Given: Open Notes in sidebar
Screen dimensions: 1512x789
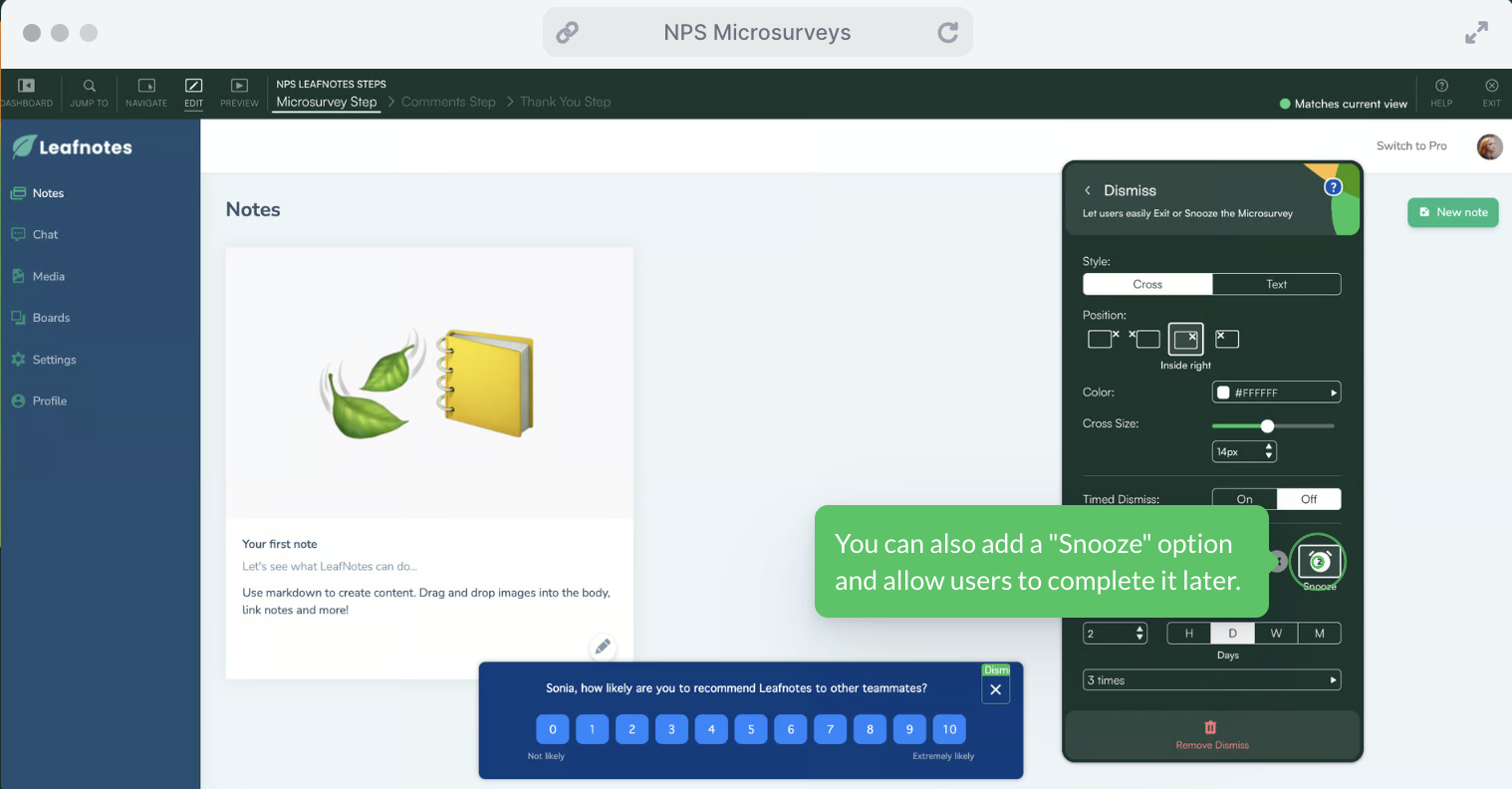Looking at the screenshot, I should pyautogui.click(x=38, y=193).
